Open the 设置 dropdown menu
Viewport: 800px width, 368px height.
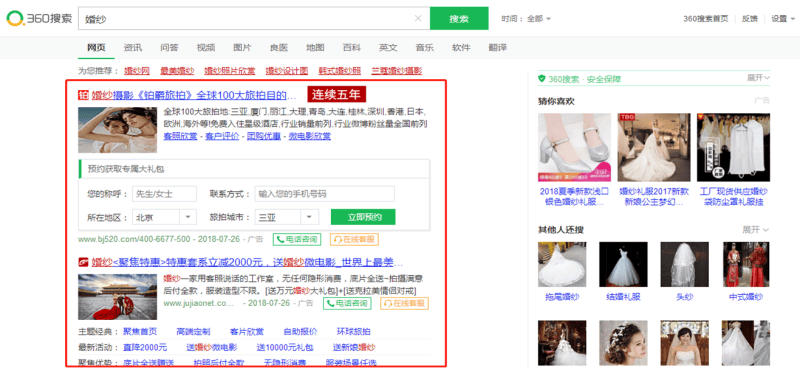point(782,19)
